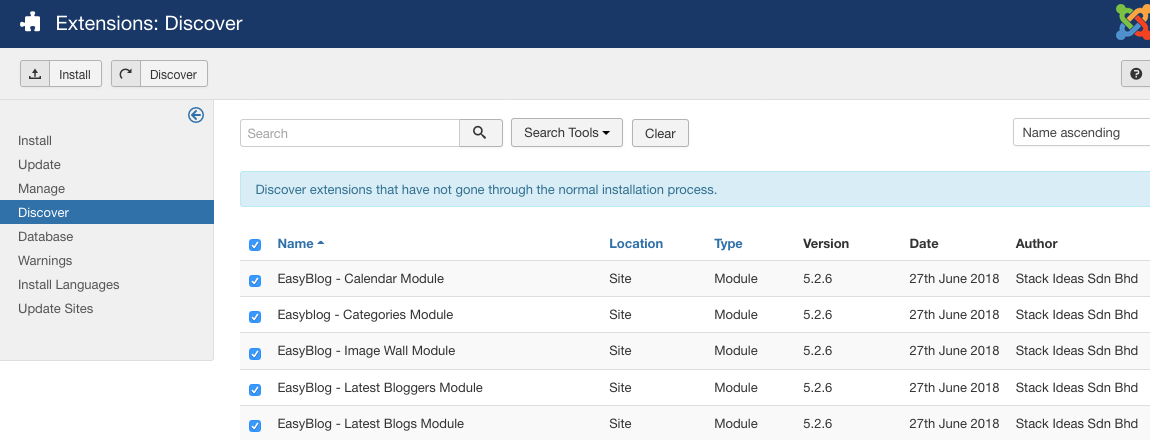Click the Date column header
The image size is (1150, 440).
click(924, 243)
